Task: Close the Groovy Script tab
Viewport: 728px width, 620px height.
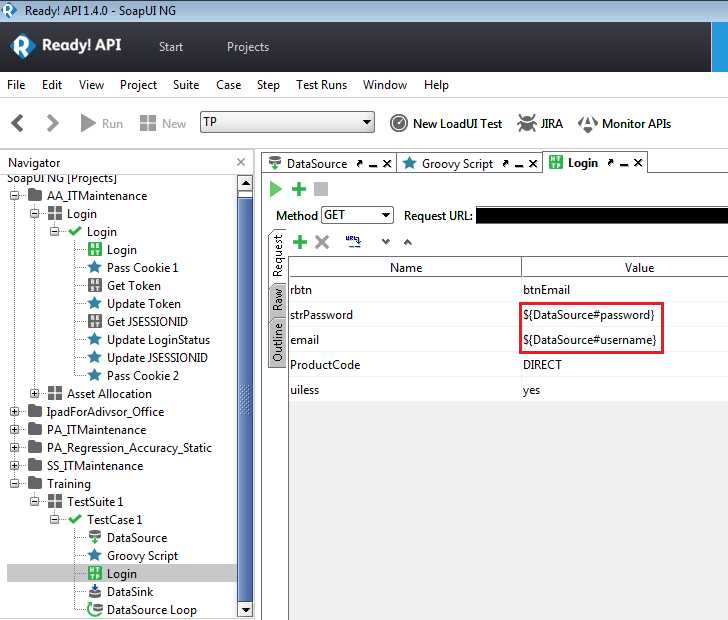Action: tap(533, 164)
